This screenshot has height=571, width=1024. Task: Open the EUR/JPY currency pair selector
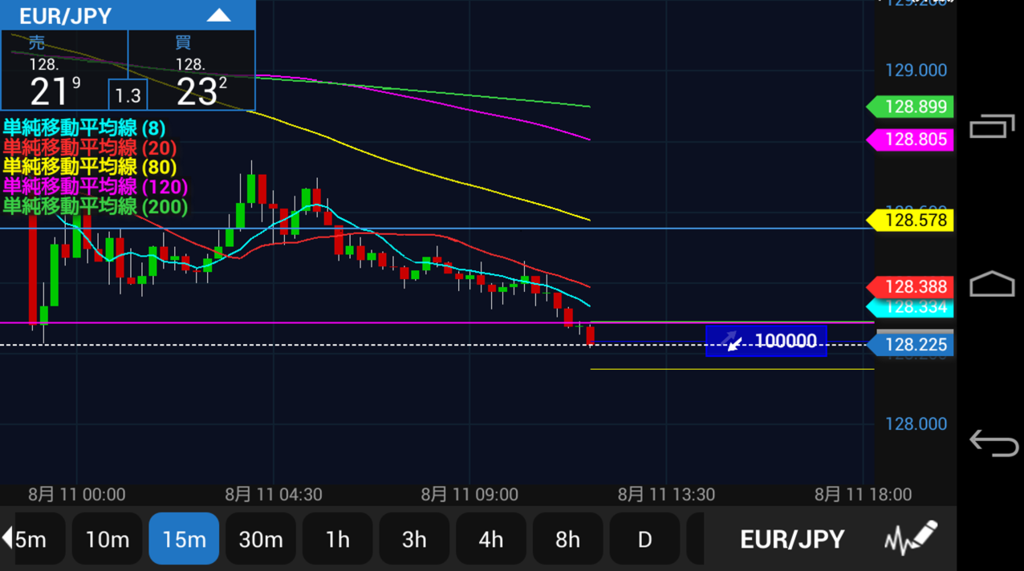tap(792, 539)
